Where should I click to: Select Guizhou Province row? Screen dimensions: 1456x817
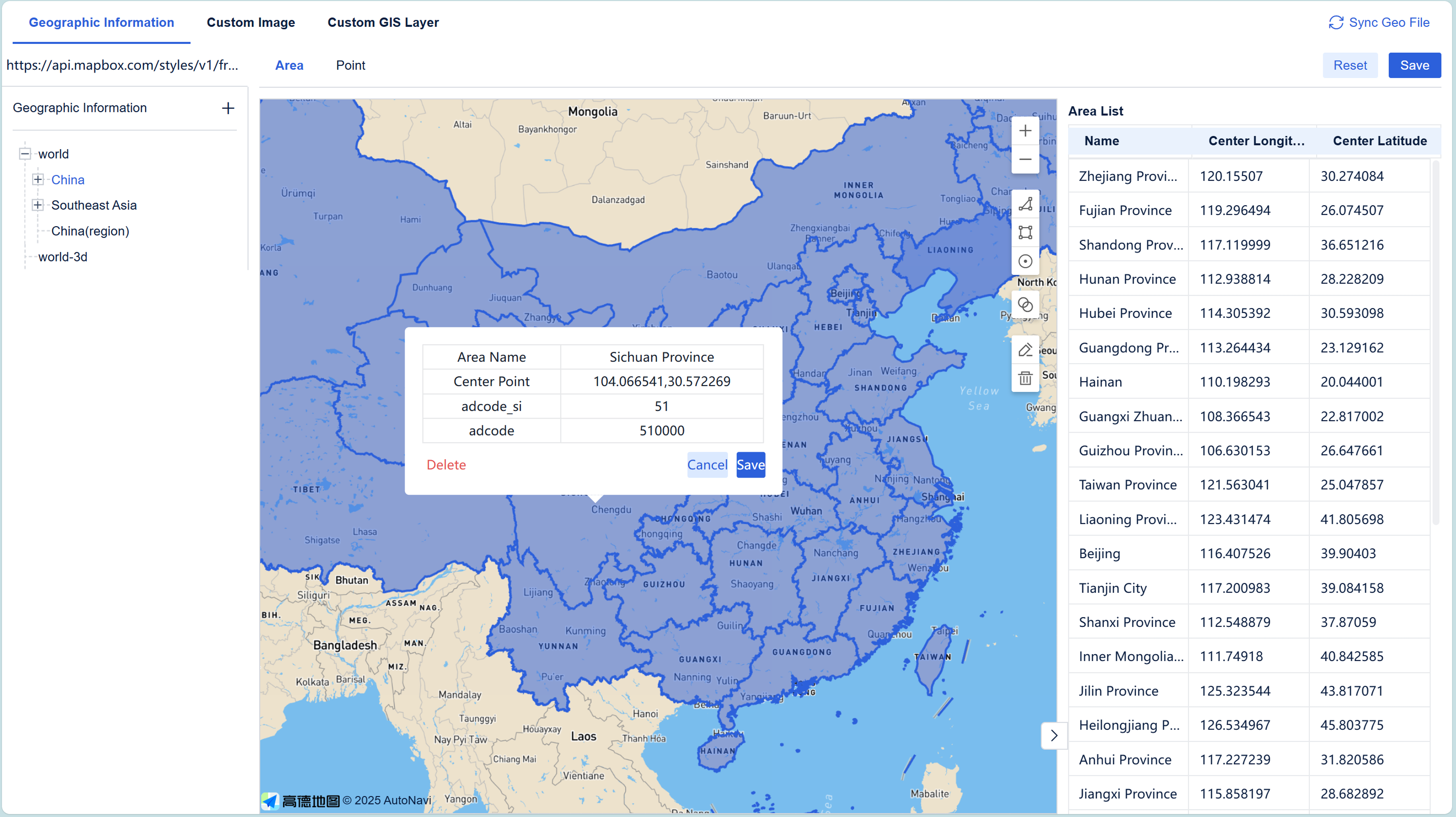(x=1248, y=450)
